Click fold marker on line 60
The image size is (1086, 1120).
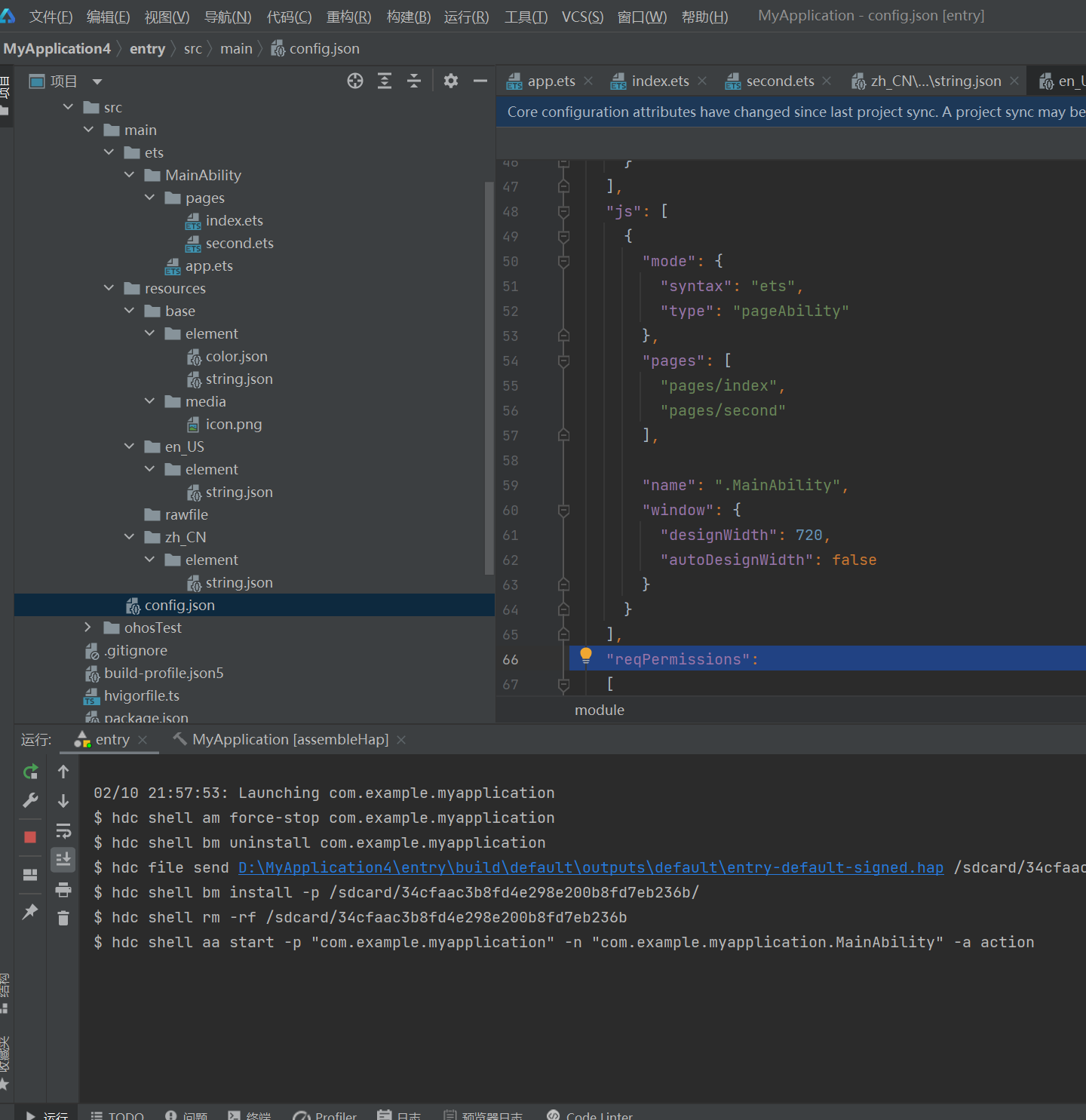tap(563, 511)
